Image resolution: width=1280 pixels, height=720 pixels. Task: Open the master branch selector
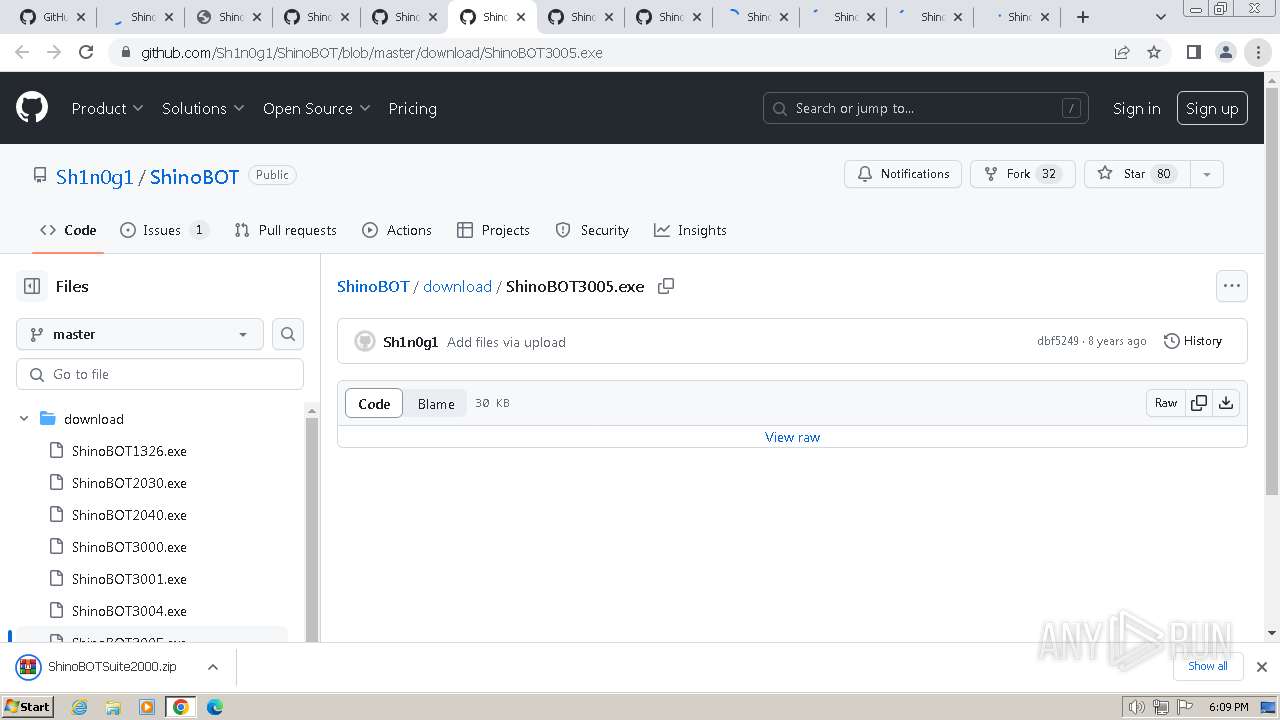click(x=140, y=334)
